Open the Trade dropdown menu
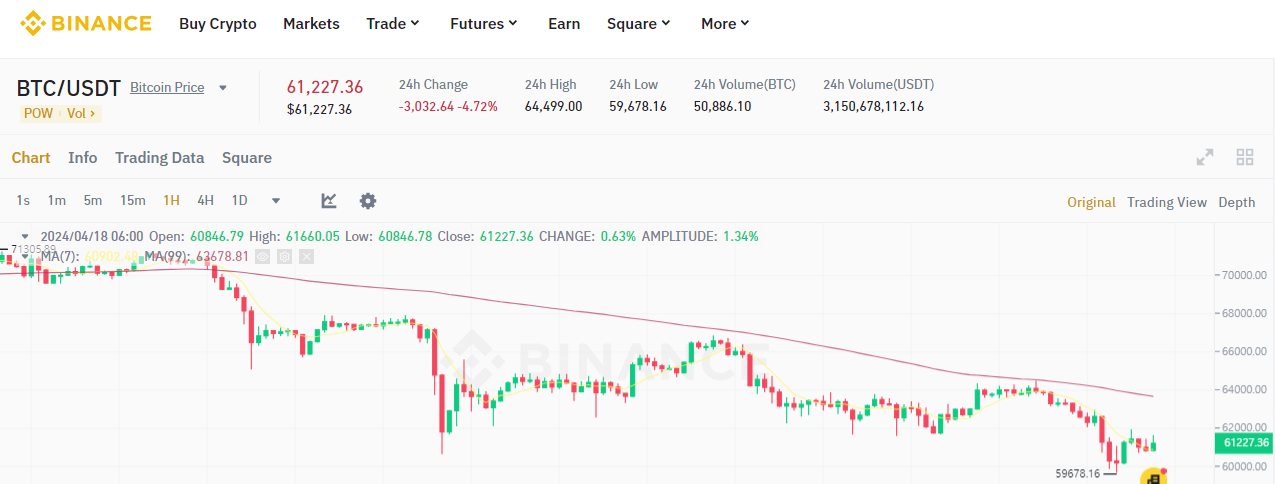The height and width of the screenshot is (484, 1275). [393, 23]
